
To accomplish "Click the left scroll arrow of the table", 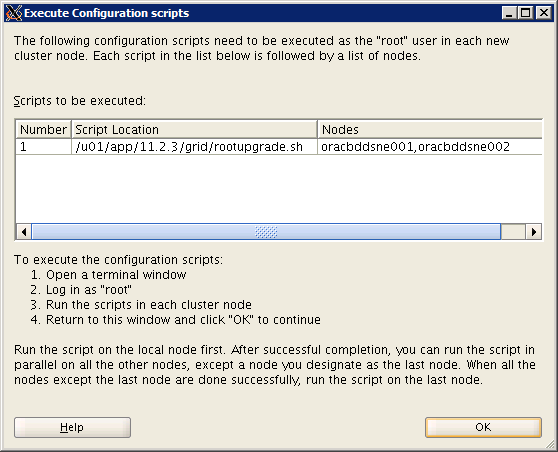I will point(24,232).
